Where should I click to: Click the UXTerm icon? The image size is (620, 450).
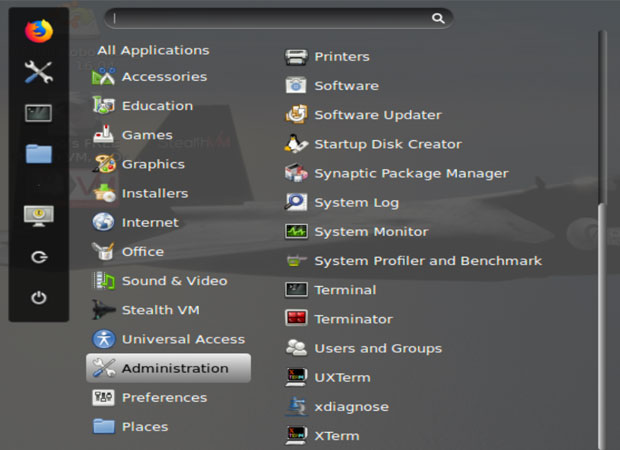click(x=296, y=377)
